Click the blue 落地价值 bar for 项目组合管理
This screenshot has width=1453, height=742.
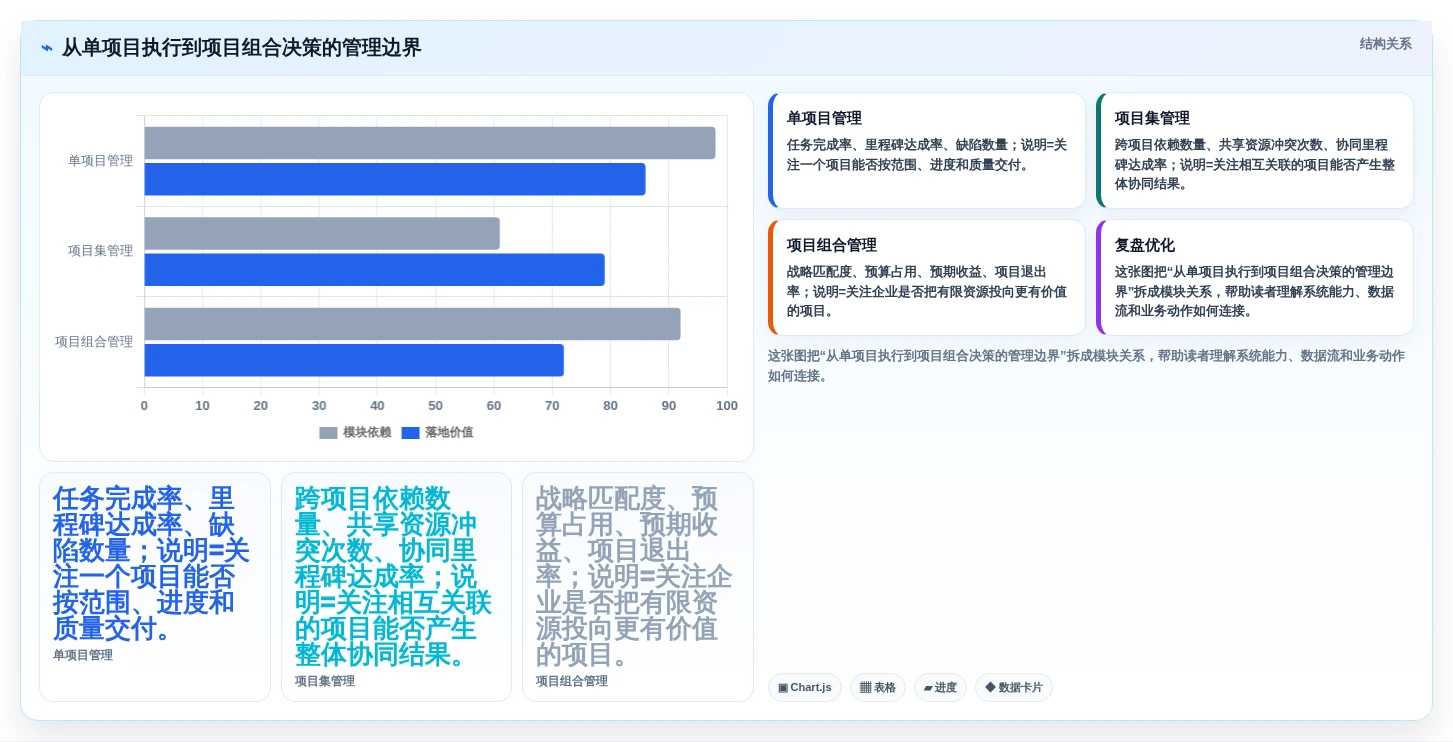tap(354, 360)
